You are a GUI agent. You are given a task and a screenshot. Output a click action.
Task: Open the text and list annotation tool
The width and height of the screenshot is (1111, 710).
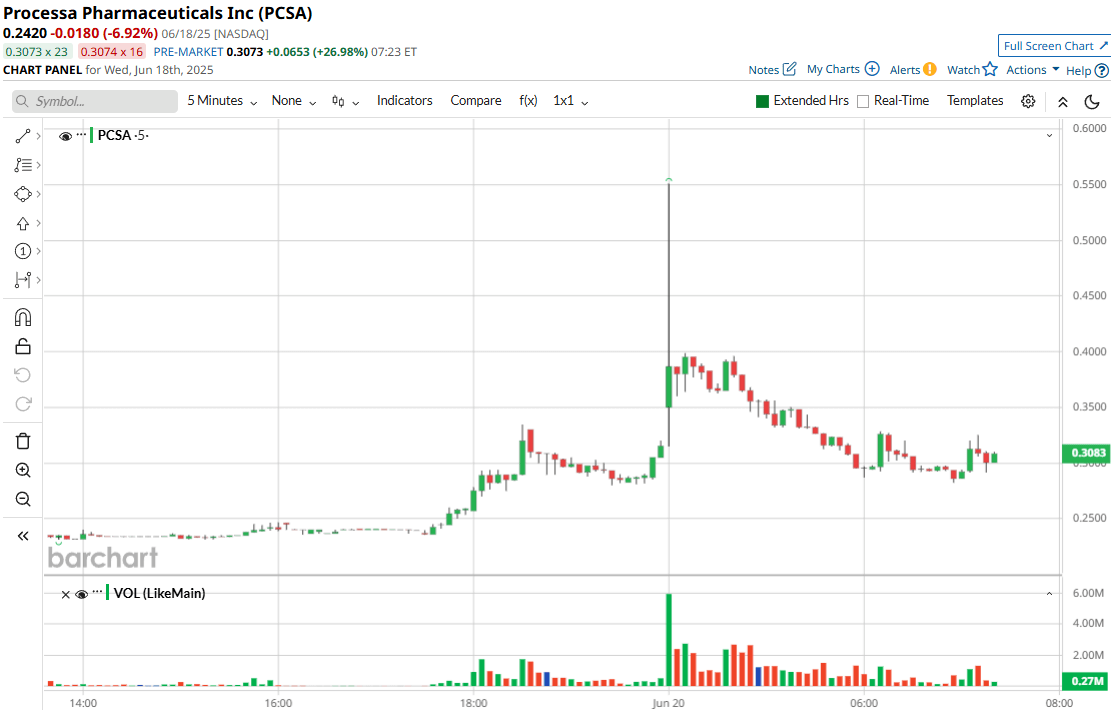pyautogui.click(x=23, y=165)
